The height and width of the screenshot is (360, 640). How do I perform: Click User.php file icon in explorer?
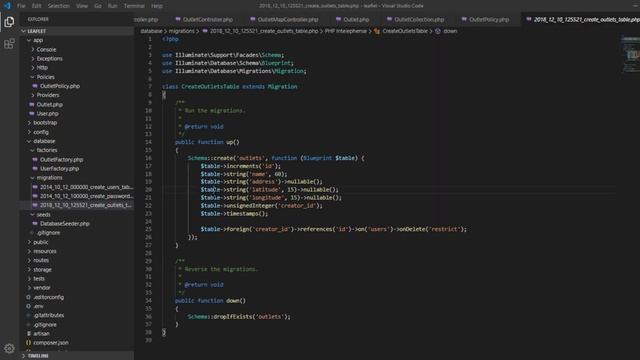(32, 113)
